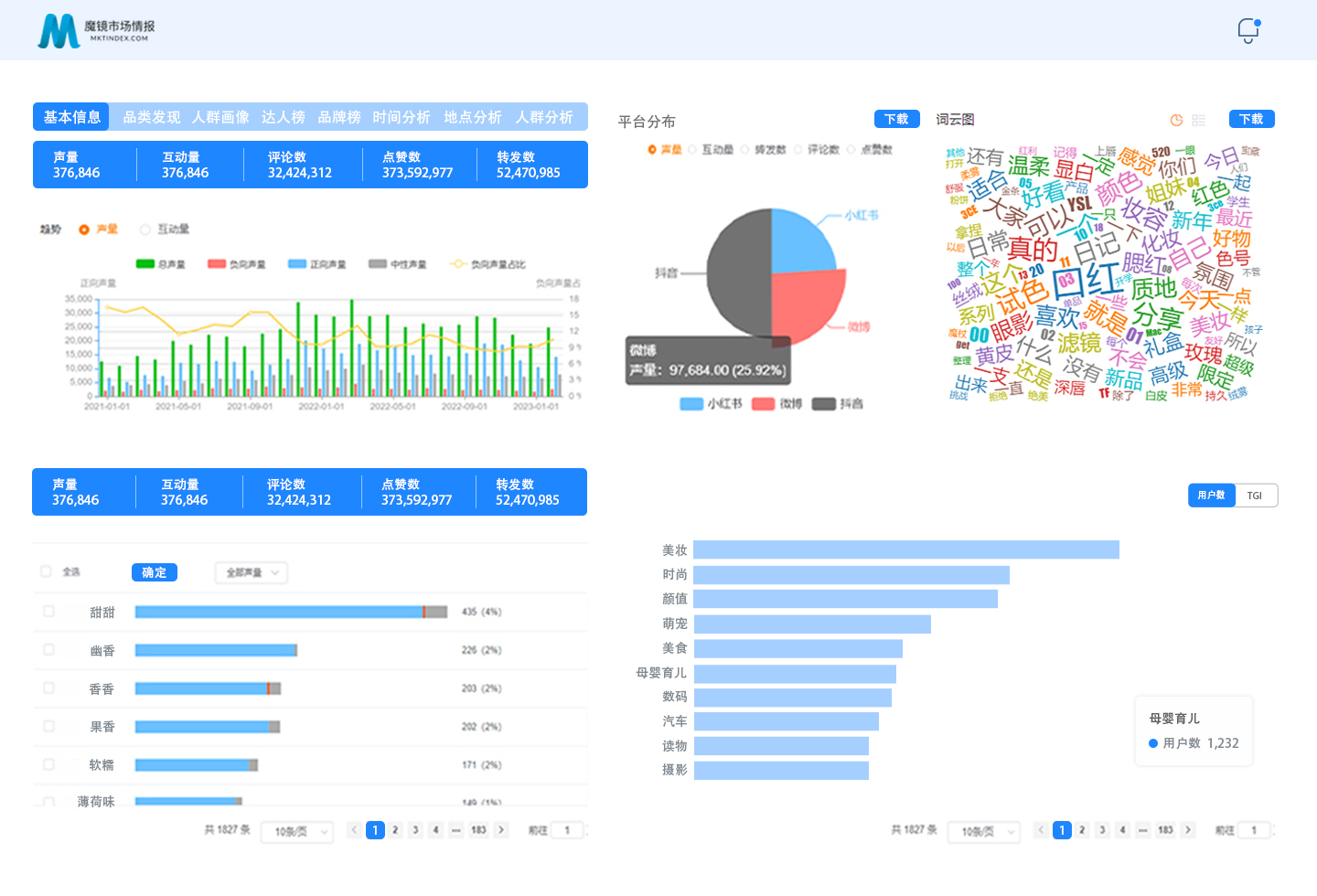This screenshot has width=1317, height=896.
Task: Check the 甜甜 row checkbox
Action: (48, 611)
